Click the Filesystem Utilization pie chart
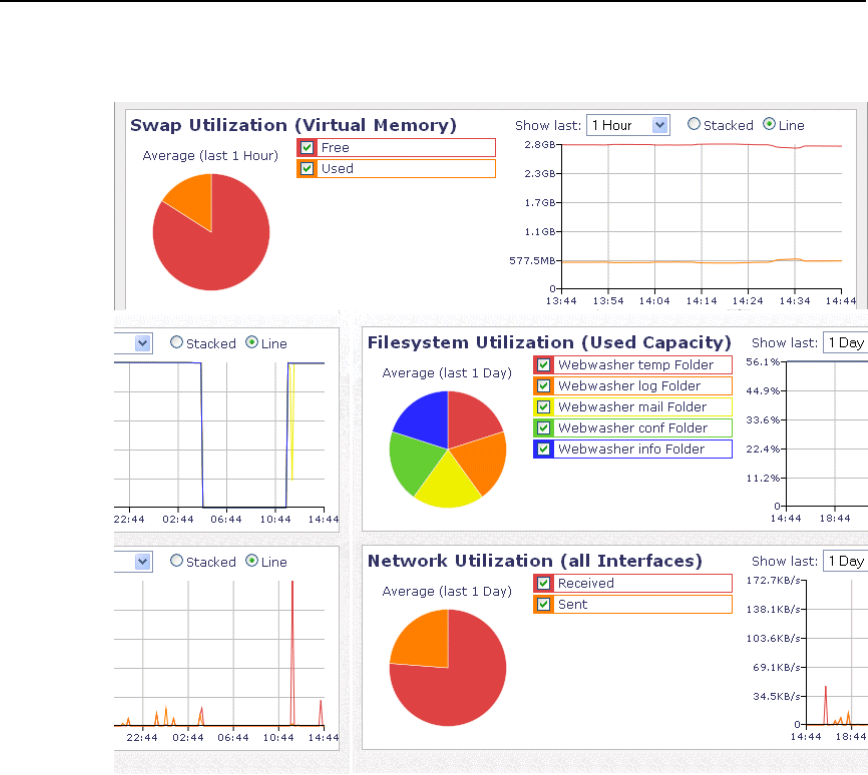This screenshot has height=775, width=868. [x=448, y=450]
